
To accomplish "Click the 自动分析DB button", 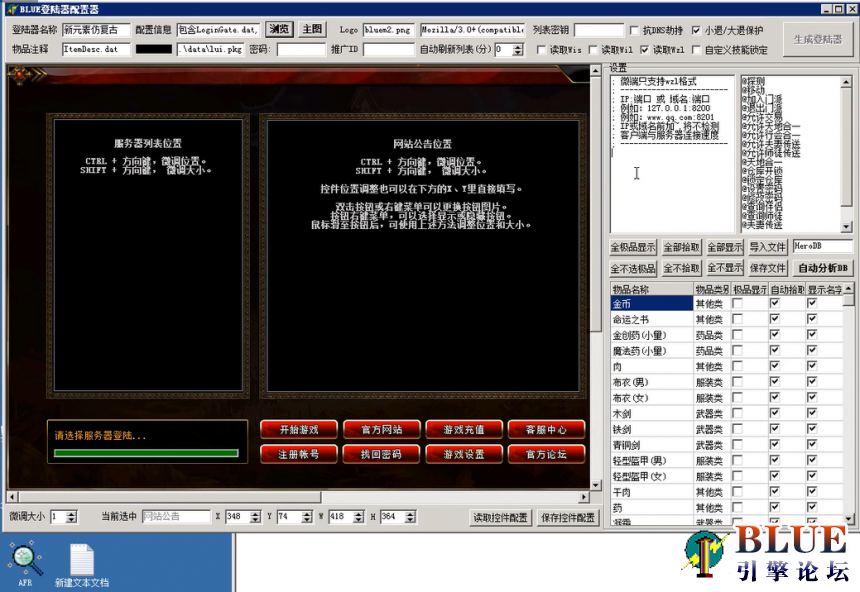I will pyautogui.click(x=823, y=268).
